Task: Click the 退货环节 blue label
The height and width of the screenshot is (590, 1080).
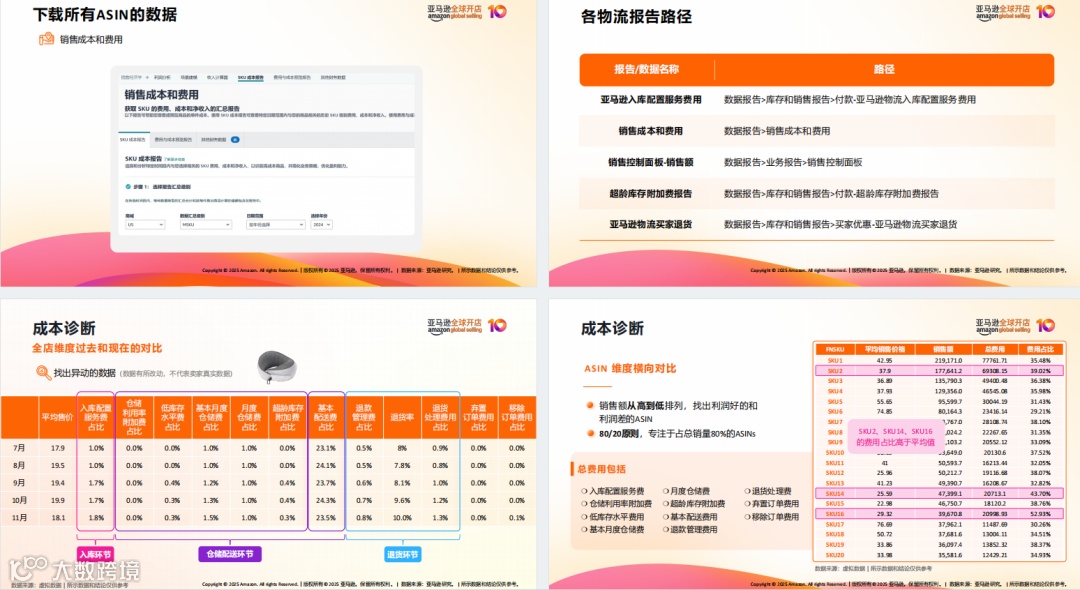Action: (x=402, y=554)
